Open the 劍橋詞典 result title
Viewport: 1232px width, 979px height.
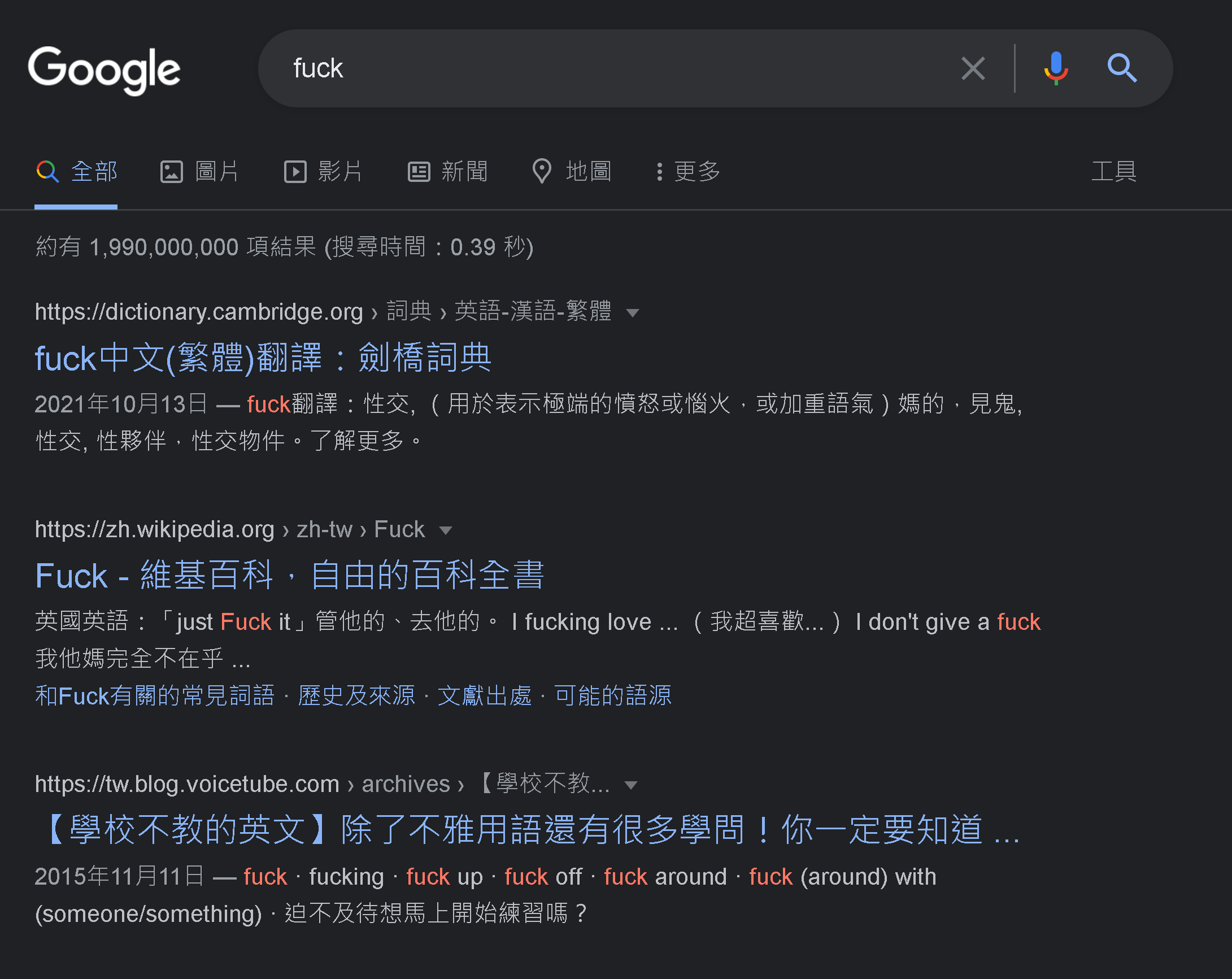pyautogui.click(x=263, y=358)
